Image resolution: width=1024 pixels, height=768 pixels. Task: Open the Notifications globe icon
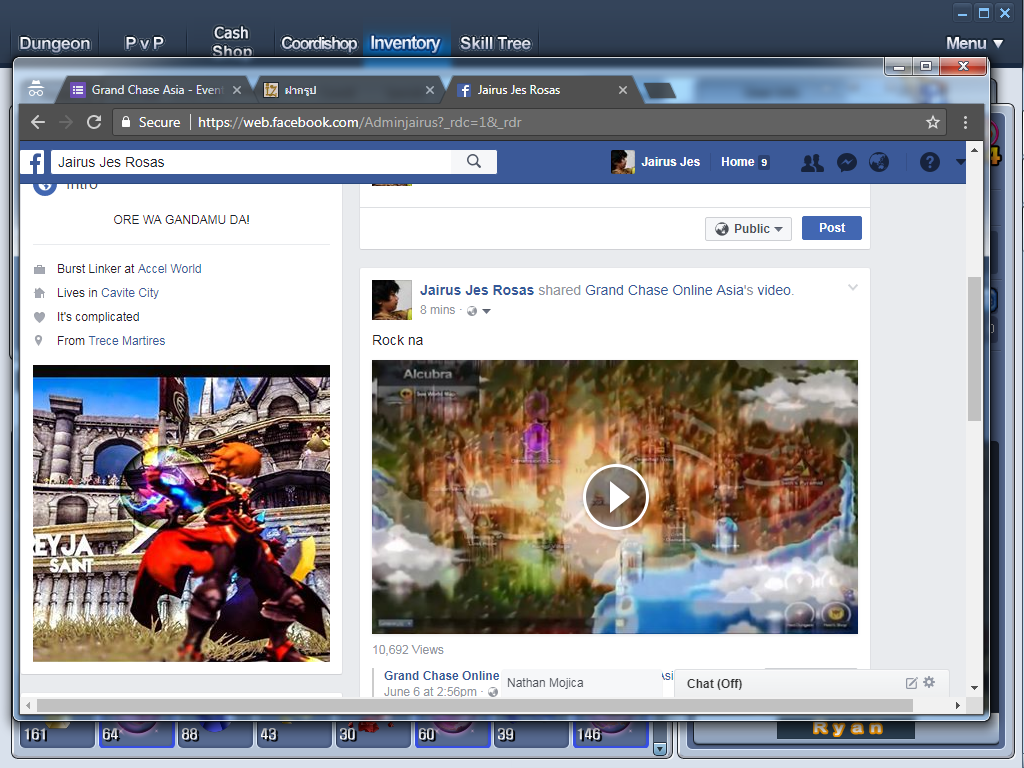(x=879, y=162)
